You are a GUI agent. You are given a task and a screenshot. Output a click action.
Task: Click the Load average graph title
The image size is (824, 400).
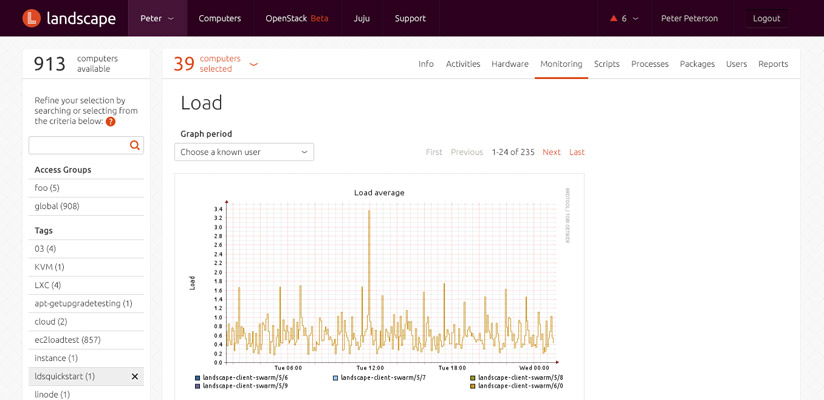tap(379, 193)
